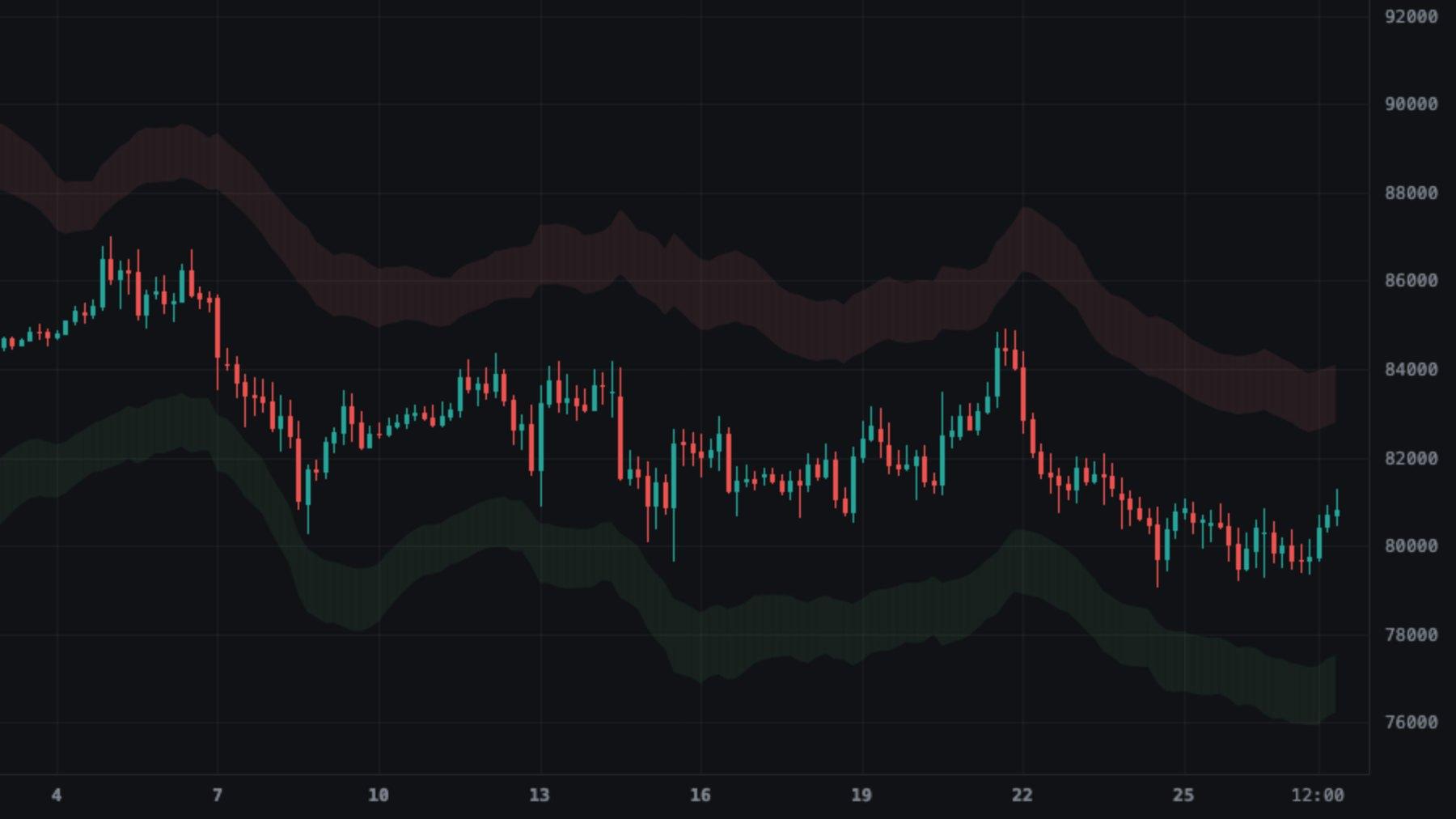This screenshot has height=819, width=1456.
Task: Click date label 4 on the time axis
Action: [56, 796]
